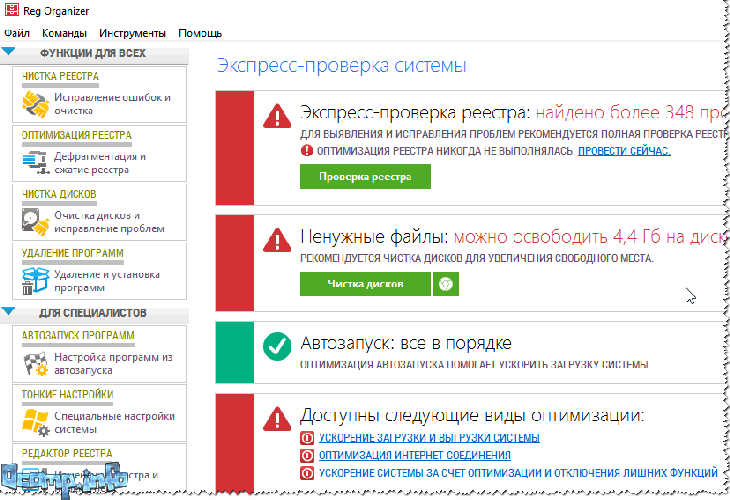Viewport: 730px width, 500px height.
Task: Open the Инструменты menu
Action: (132, 33)
